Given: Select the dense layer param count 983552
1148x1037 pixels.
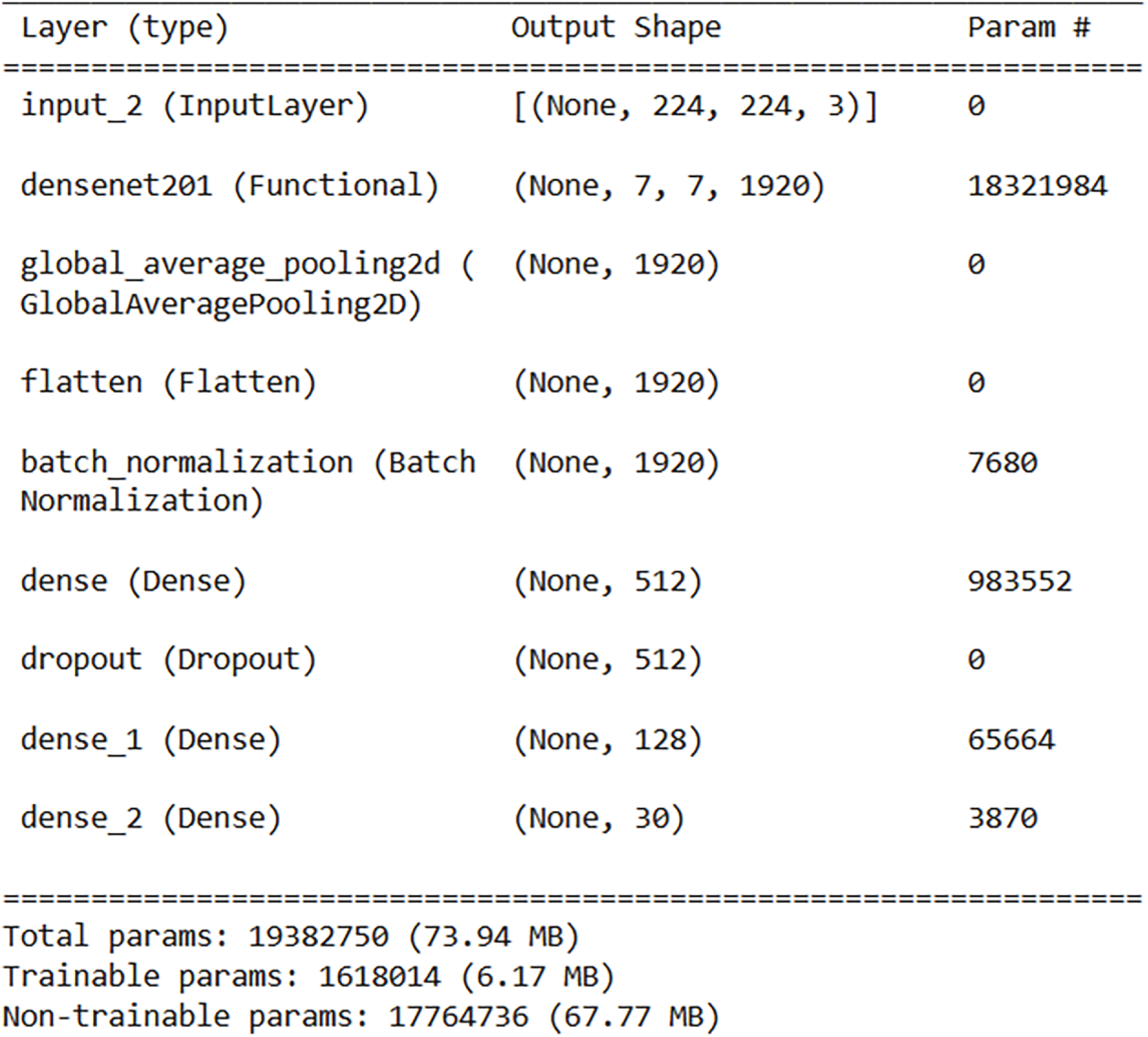Looking at the screenshot, I should (1019, 581).
